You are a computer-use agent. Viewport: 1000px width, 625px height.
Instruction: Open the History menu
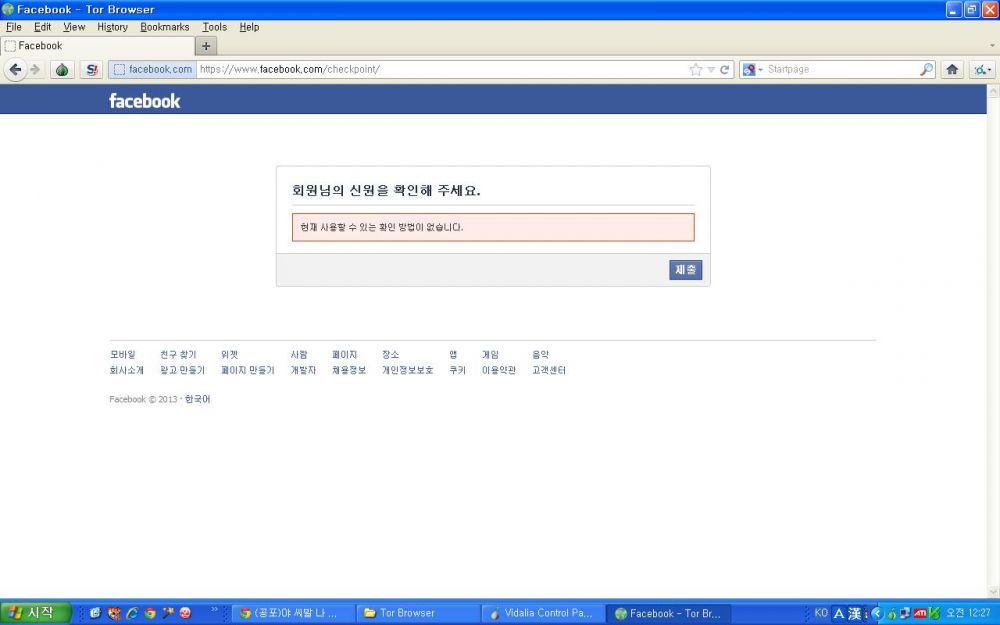point(112,27)
